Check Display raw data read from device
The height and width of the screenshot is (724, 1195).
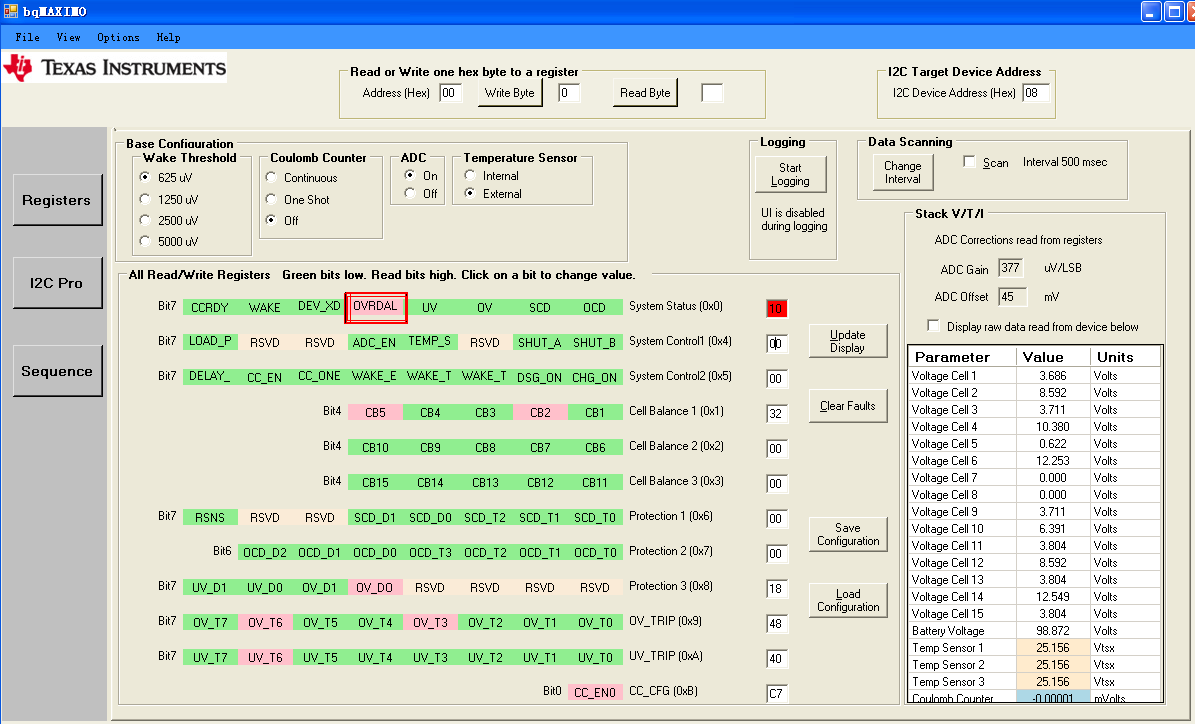[x=934, y=326]
